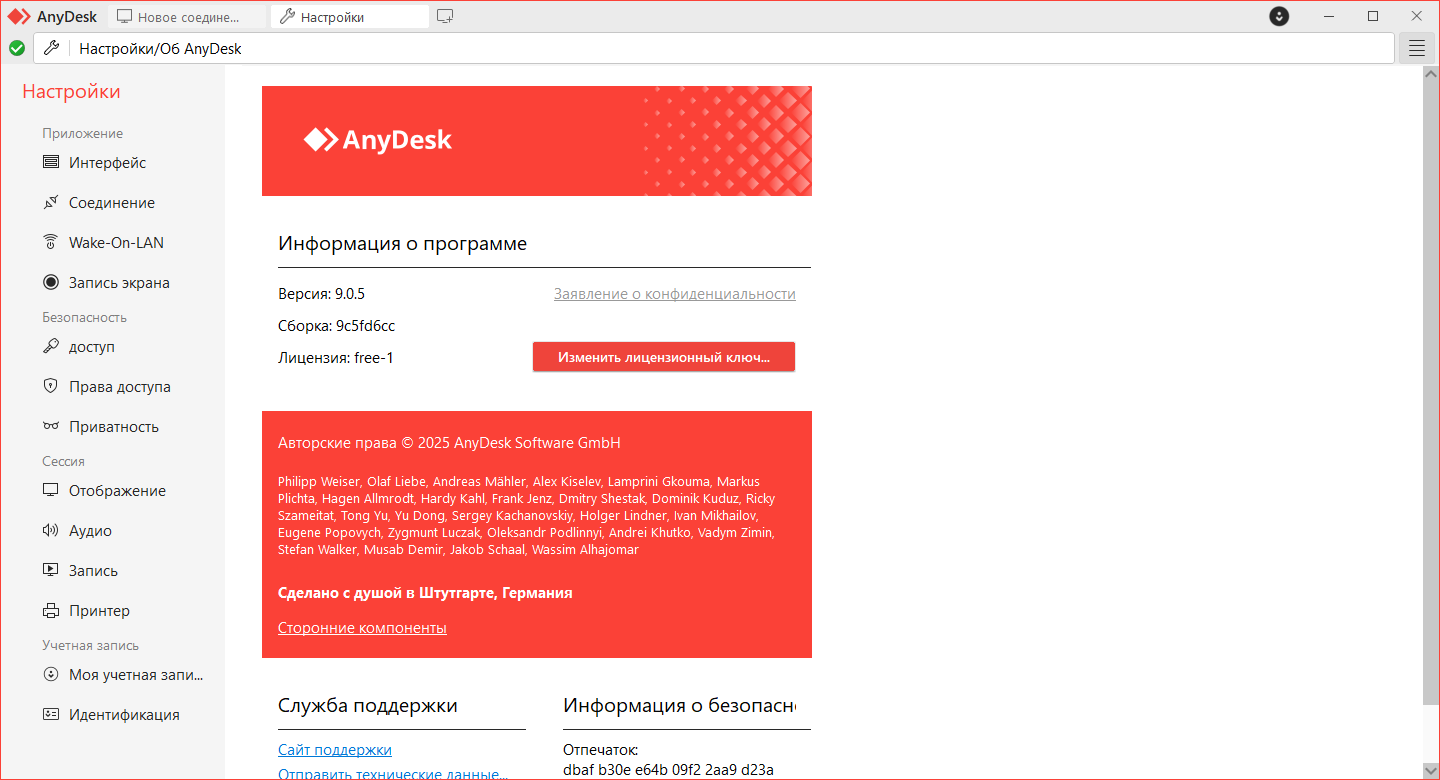This screenshot has height=780, width=1440.
Task: Click the доступ key icon
Action: [x=51, y=347]
